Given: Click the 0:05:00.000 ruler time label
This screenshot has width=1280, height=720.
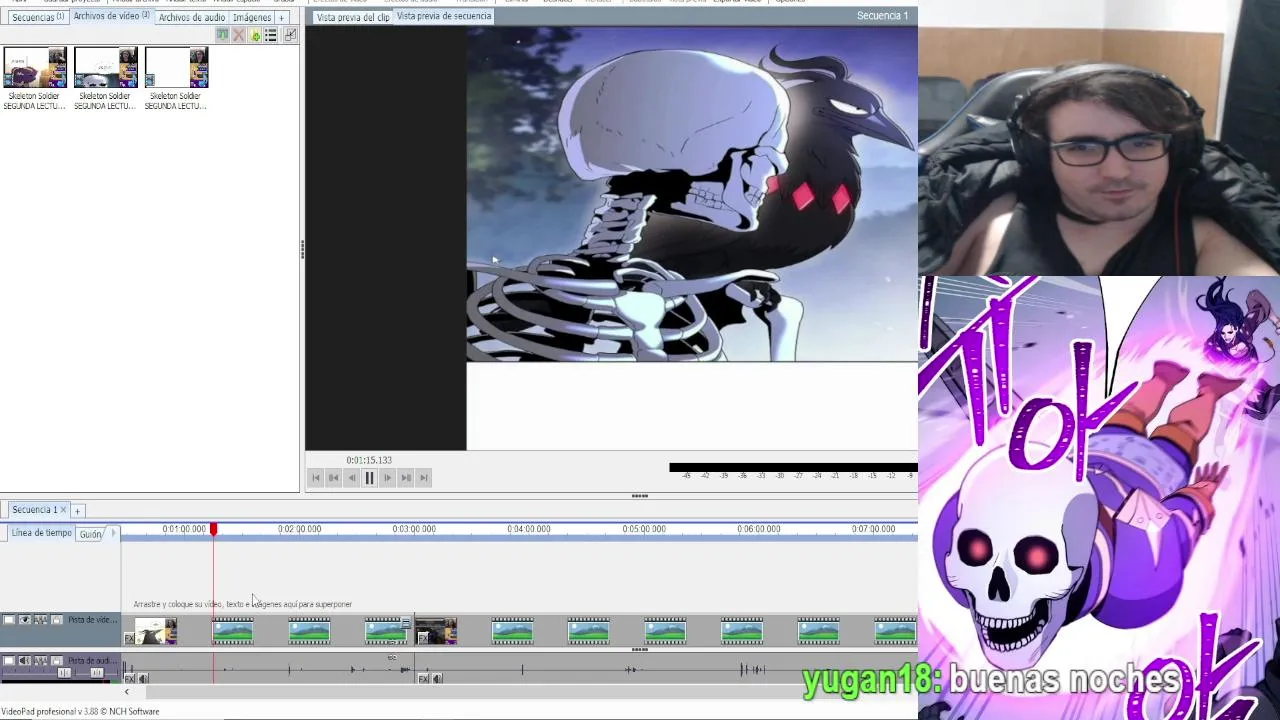Looking at the screenshot, I should click(644, 529).
